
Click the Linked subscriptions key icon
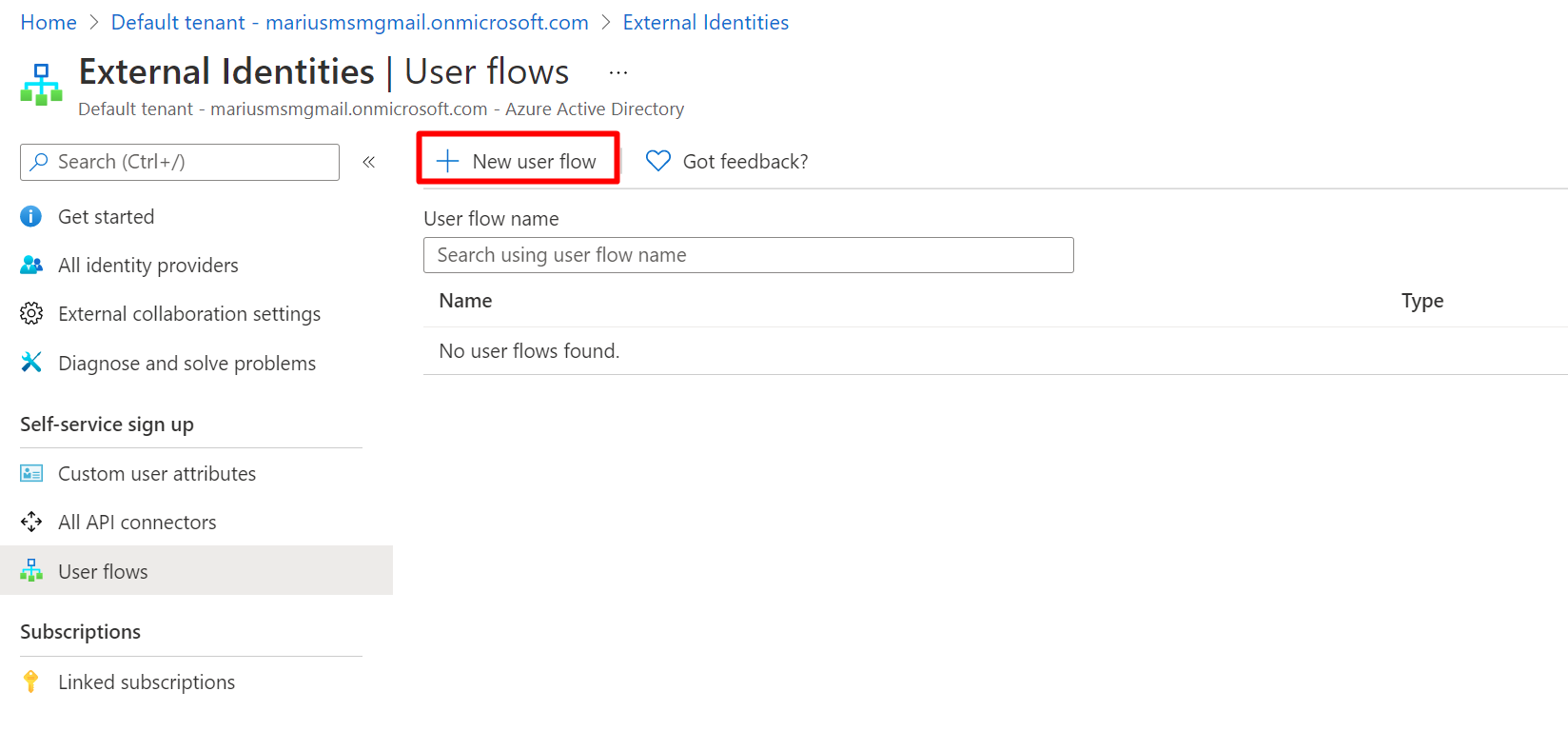click(x=30, y=682)
